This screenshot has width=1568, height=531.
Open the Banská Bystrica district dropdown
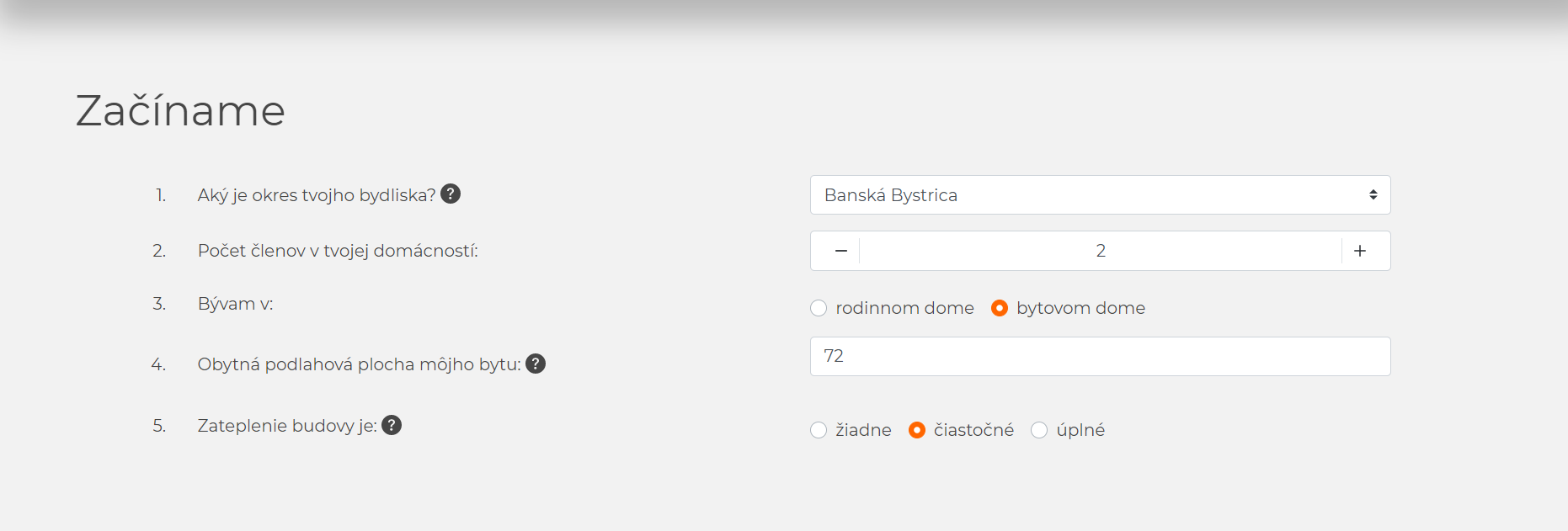tap(1100, 195)
